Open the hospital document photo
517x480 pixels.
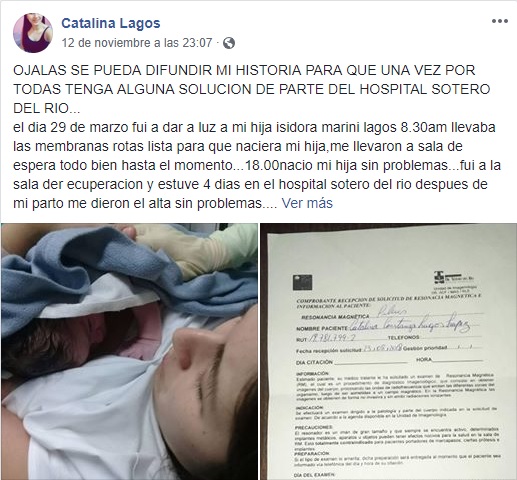pos(389,352)
